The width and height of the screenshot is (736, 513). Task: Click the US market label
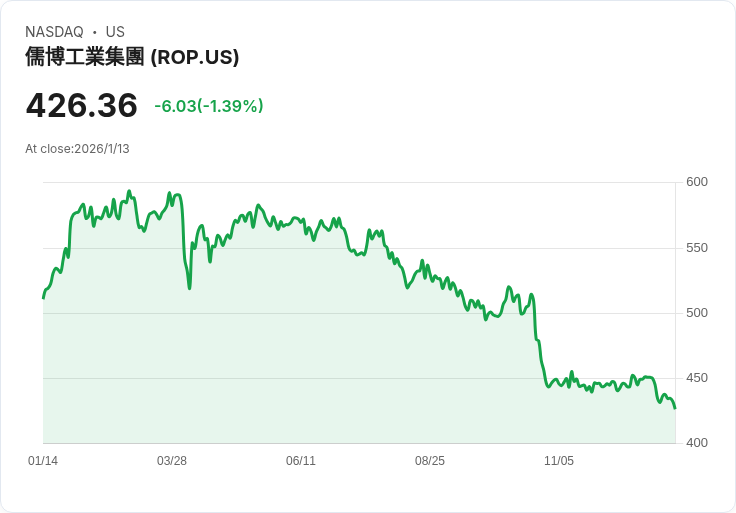(x=115, y=31)
